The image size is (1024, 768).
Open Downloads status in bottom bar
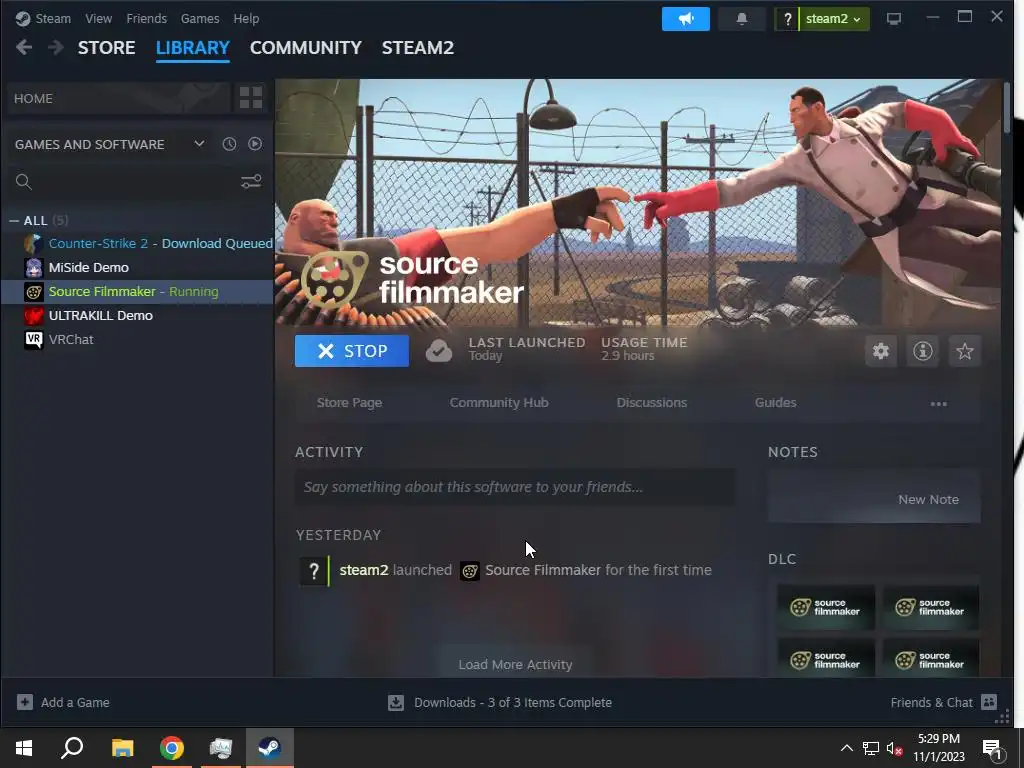point(500,702)
